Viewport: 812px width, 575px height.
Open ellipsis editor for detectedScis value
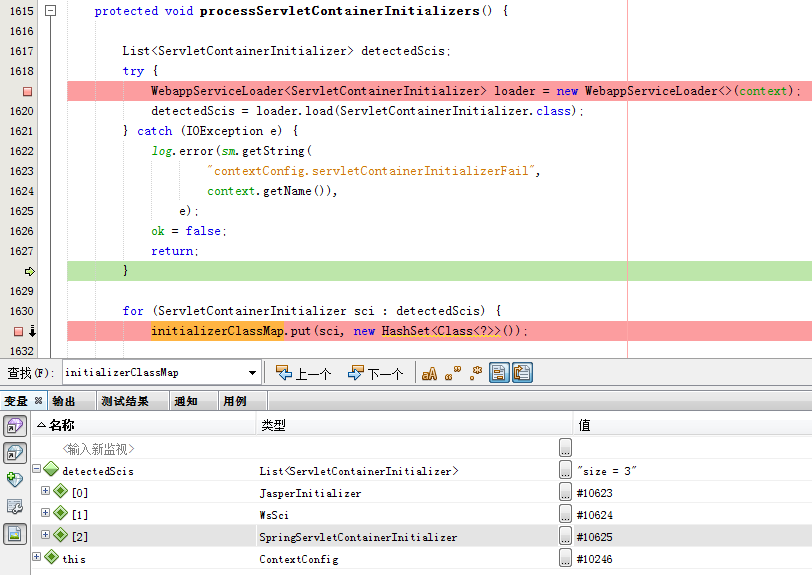[x=566, y=470]
